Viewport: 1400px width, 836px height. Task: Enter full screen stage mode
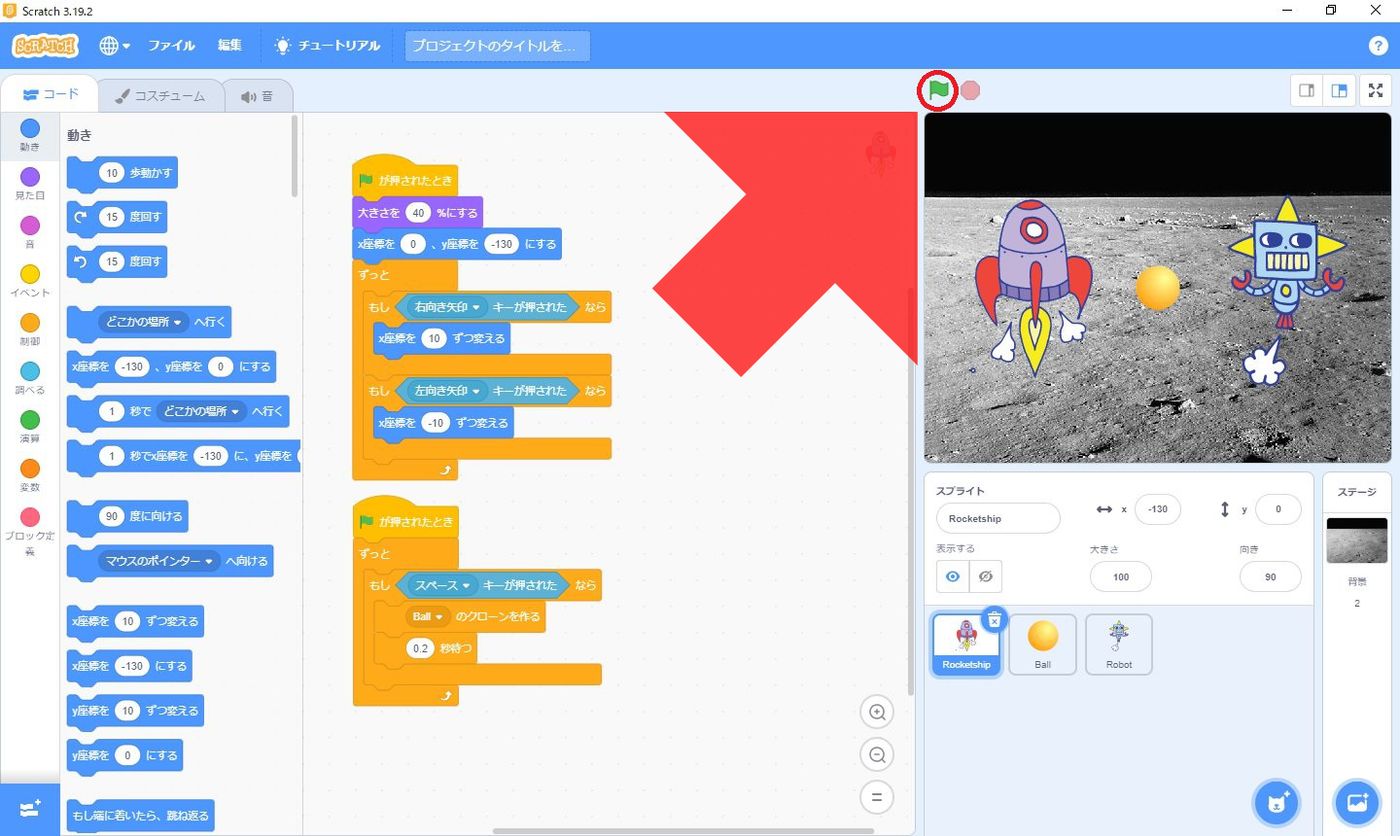pos(1376,91)
